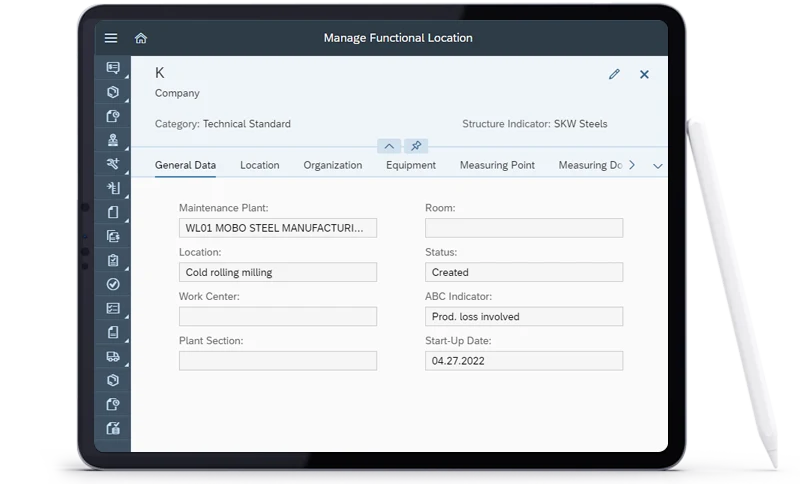Go to the home page icon

click(141, 38)
